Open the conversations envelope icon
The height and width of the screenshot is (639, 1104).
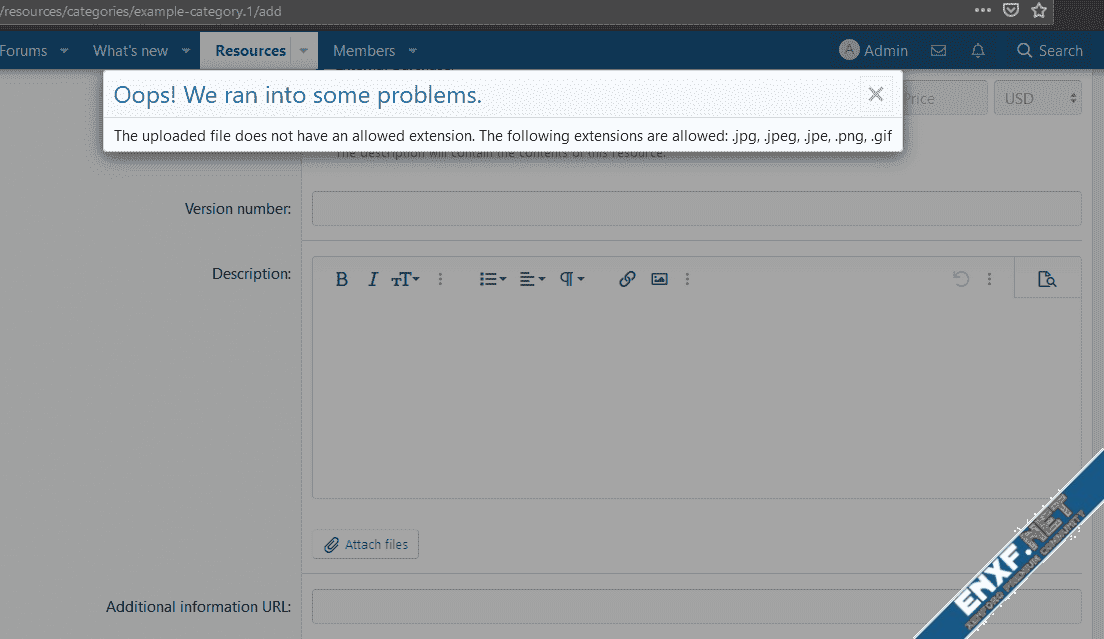938,51
